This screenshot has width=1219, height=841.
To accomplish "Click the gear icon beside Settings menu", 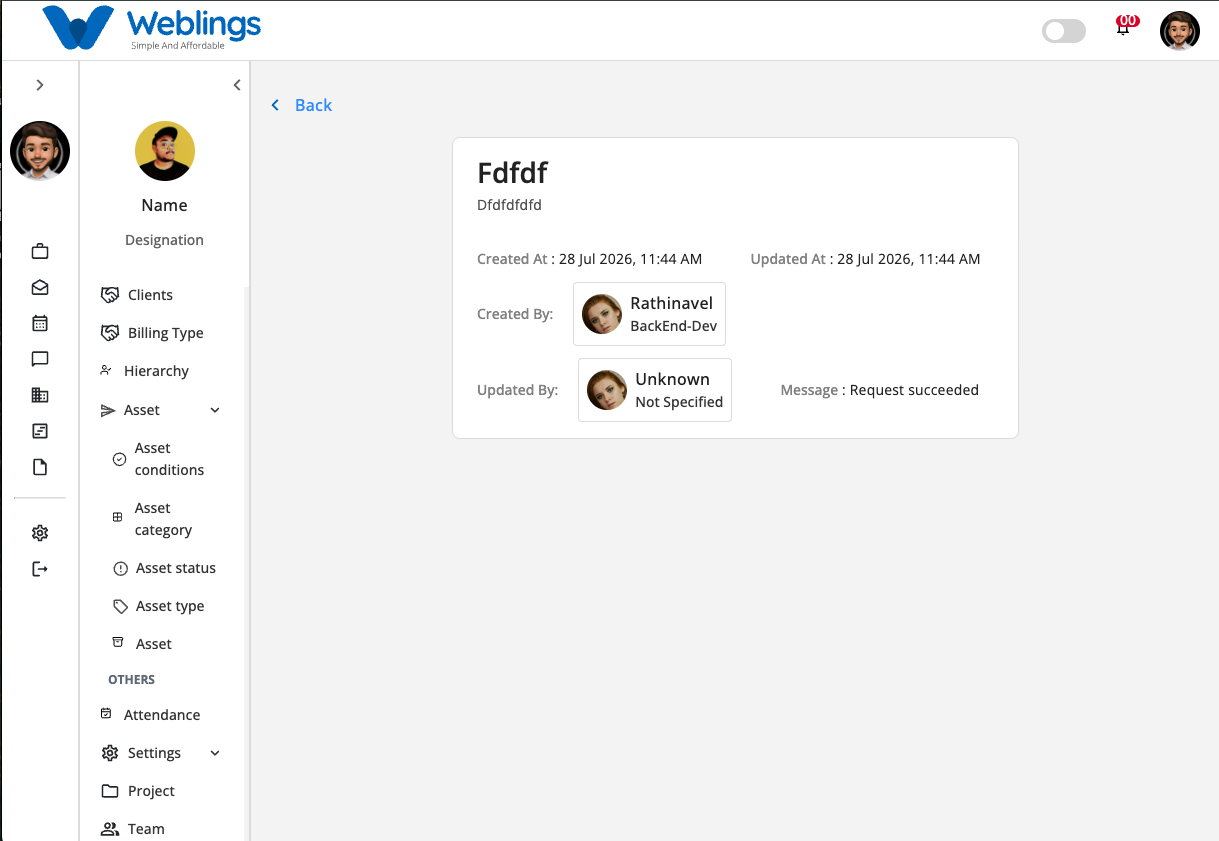I will click(x=110, y=753).
